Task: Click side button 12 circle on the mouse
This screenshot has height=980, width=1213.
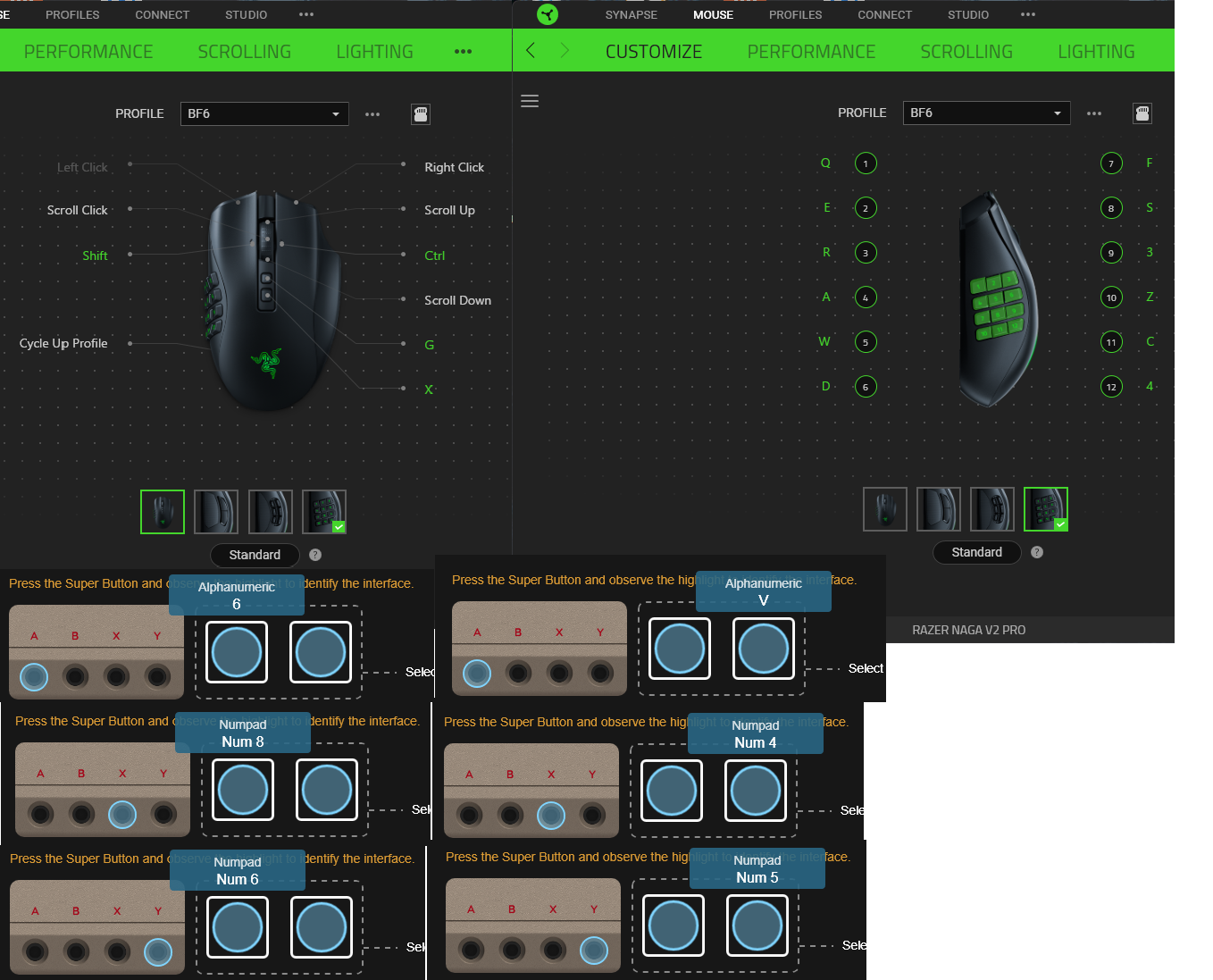Action: 1111,387
